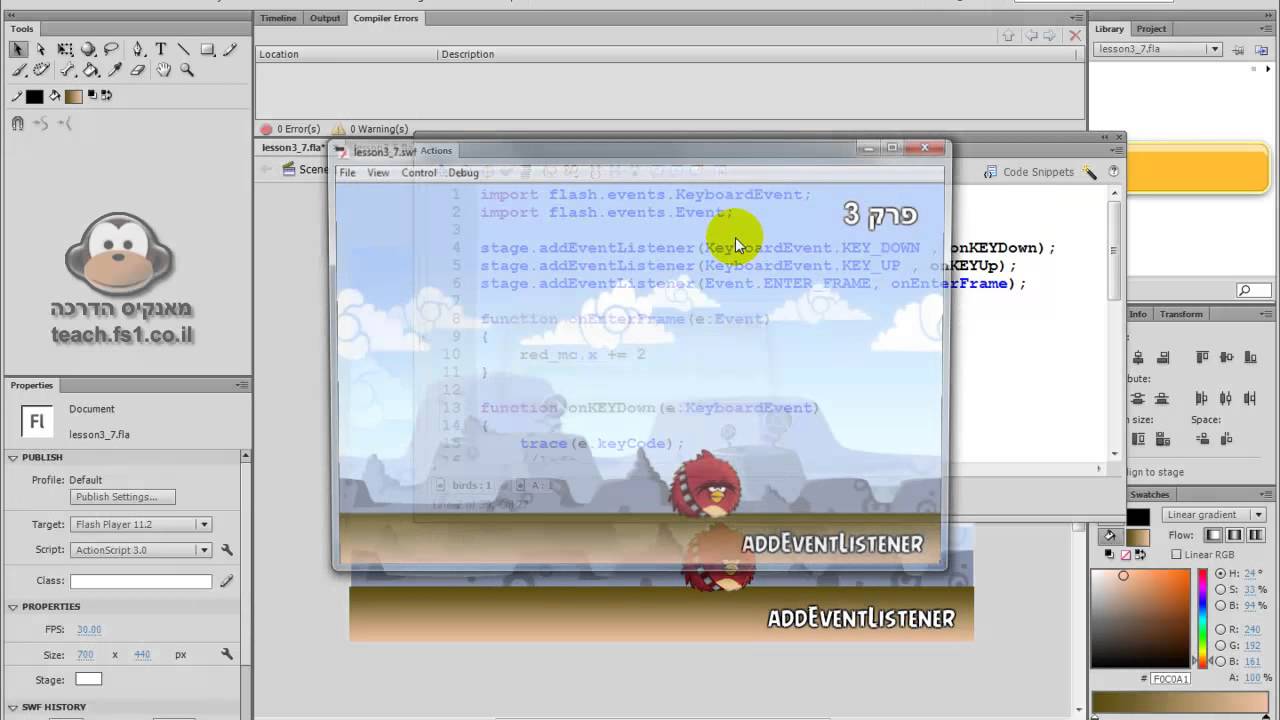Choose the Eraser tool
1280x720 pixels.
138,70
